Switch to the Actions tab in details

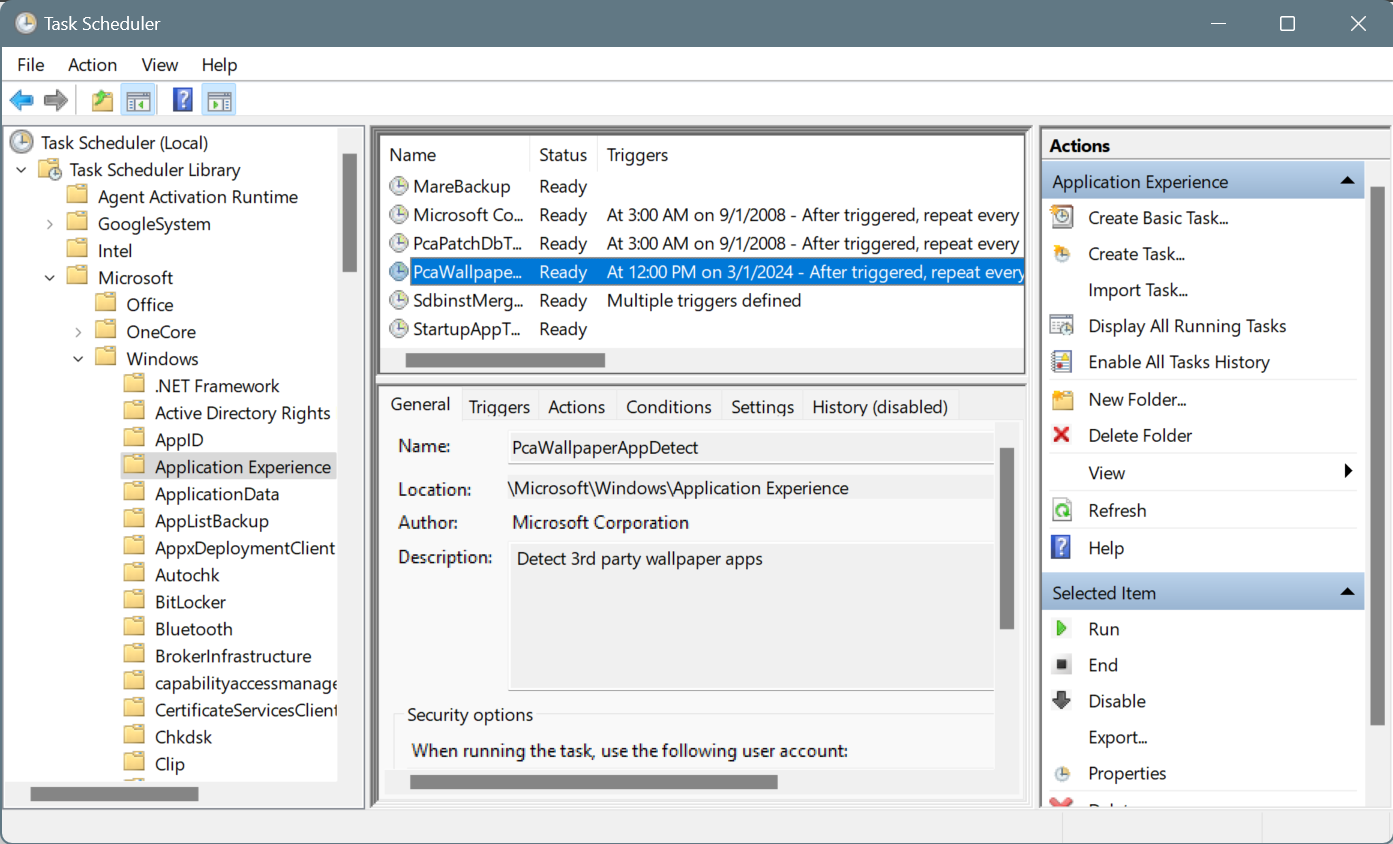(x=577, y=407)
